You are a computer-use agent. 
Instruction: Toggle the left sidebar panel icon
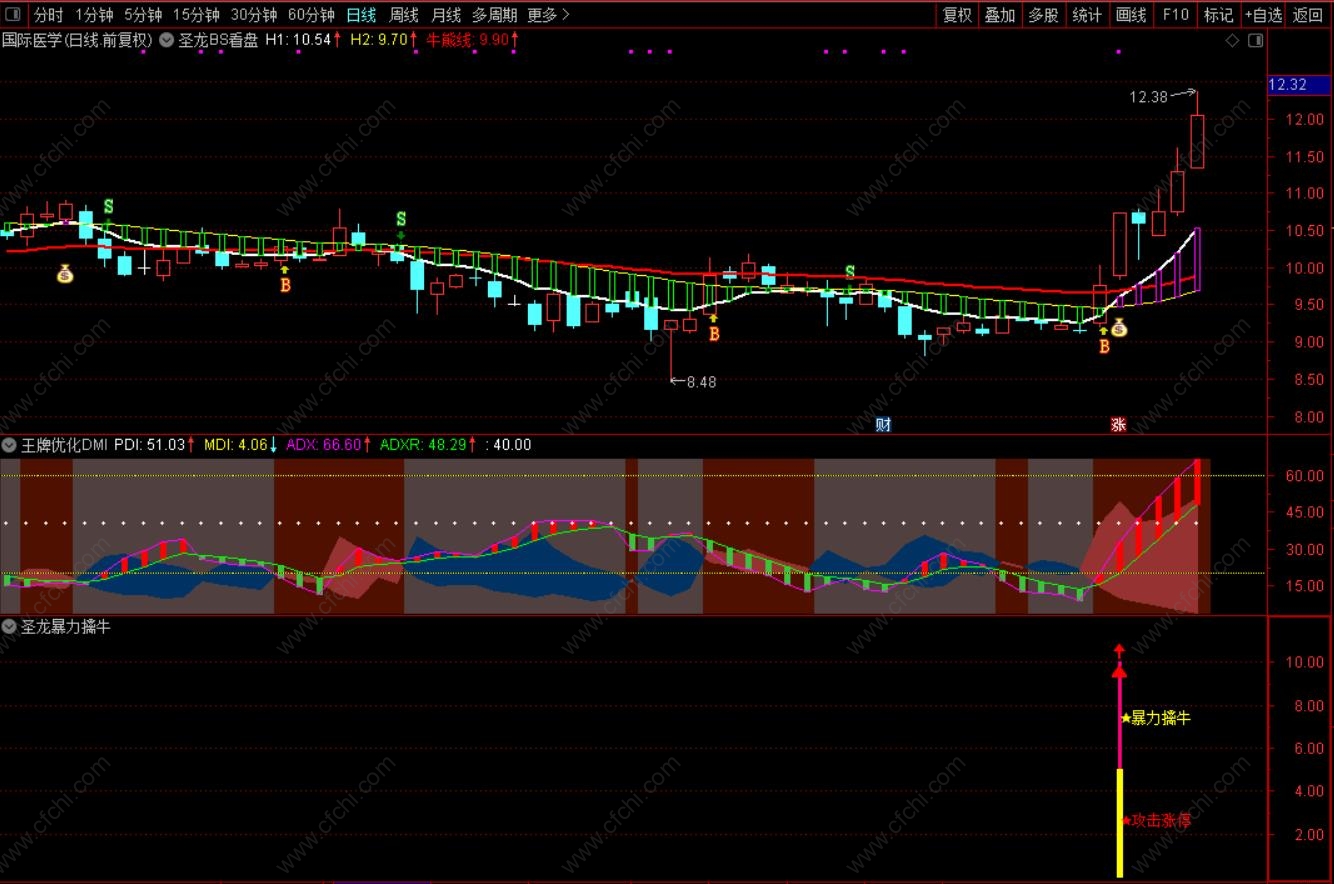tap(13, 15)
